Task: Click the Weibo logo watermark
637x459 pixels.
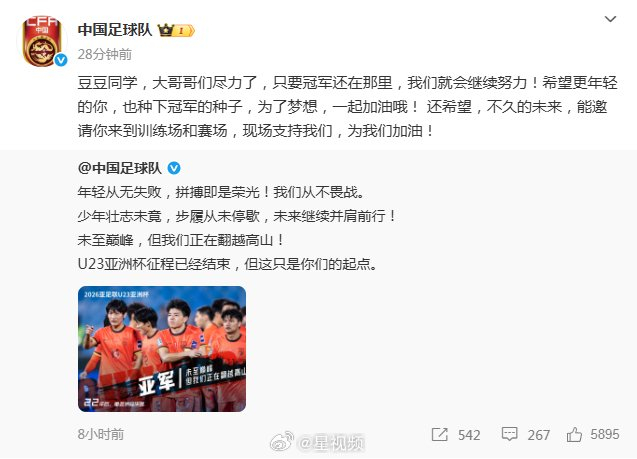Action: click(282, 442)
